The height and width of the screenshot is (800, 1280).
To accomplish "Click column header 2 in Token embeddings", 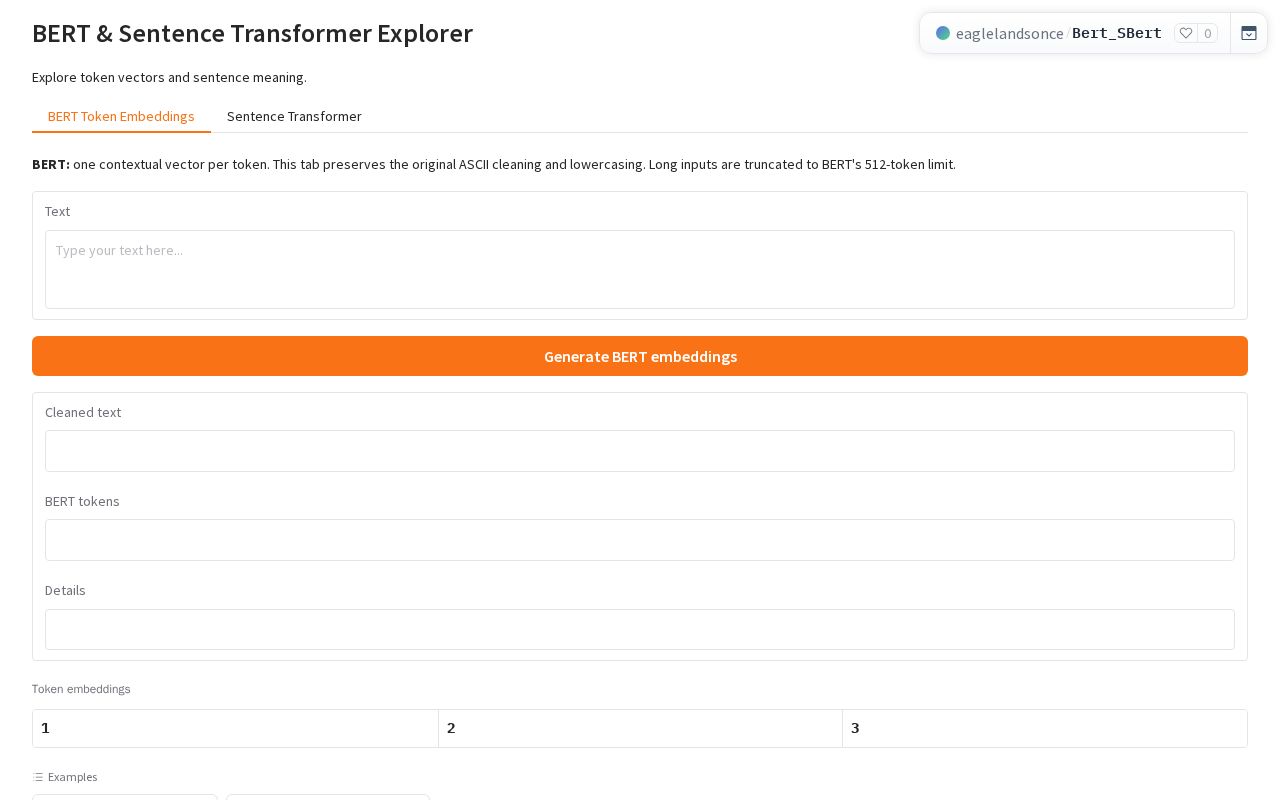I will [640, 728].
